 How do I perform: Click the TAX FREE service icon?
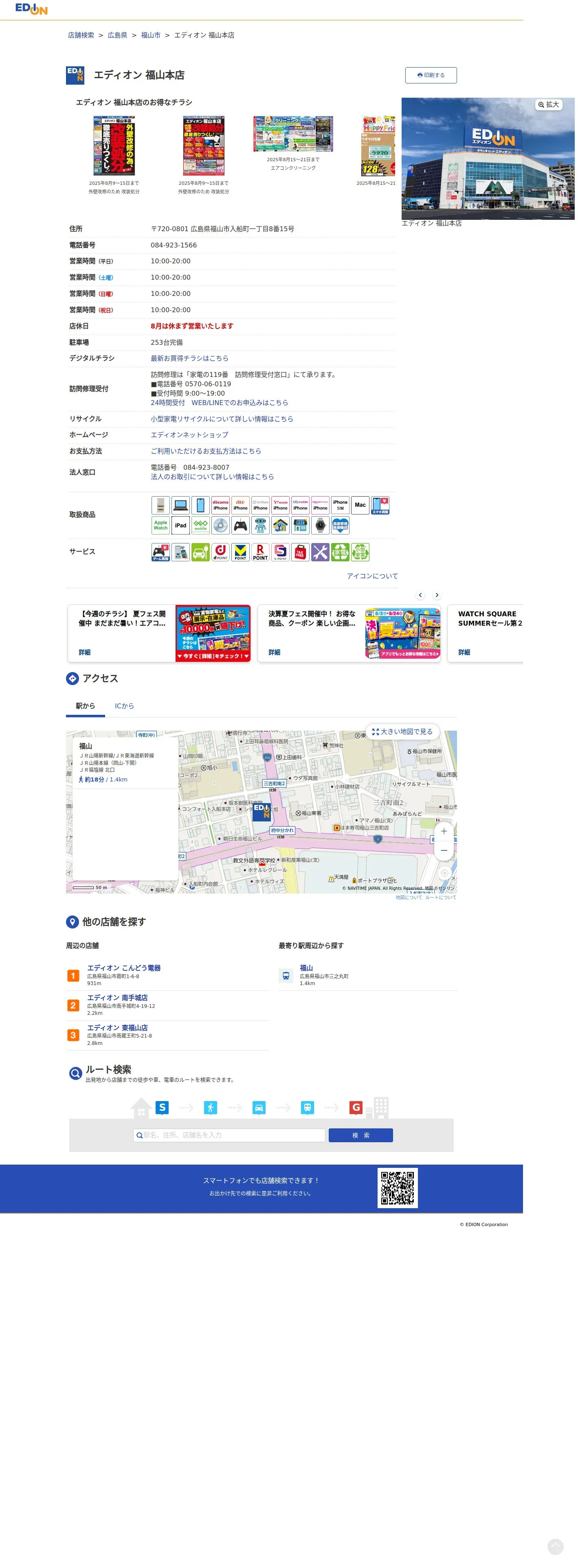click(x=300, y=552)
